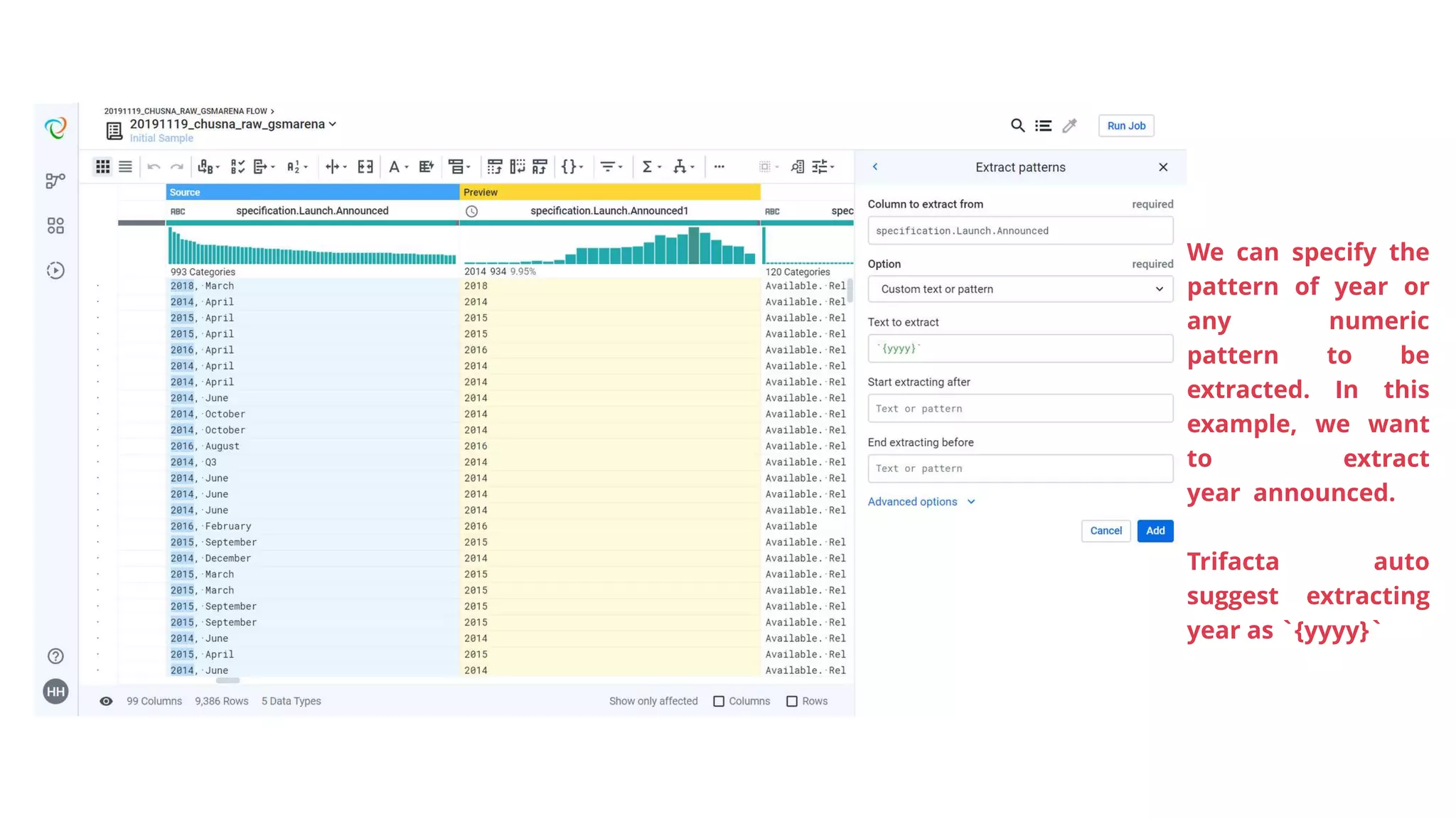Click the horizontal scrollbar under the grid
This screenshot has height=819, width=1456.
coord(227,681)
